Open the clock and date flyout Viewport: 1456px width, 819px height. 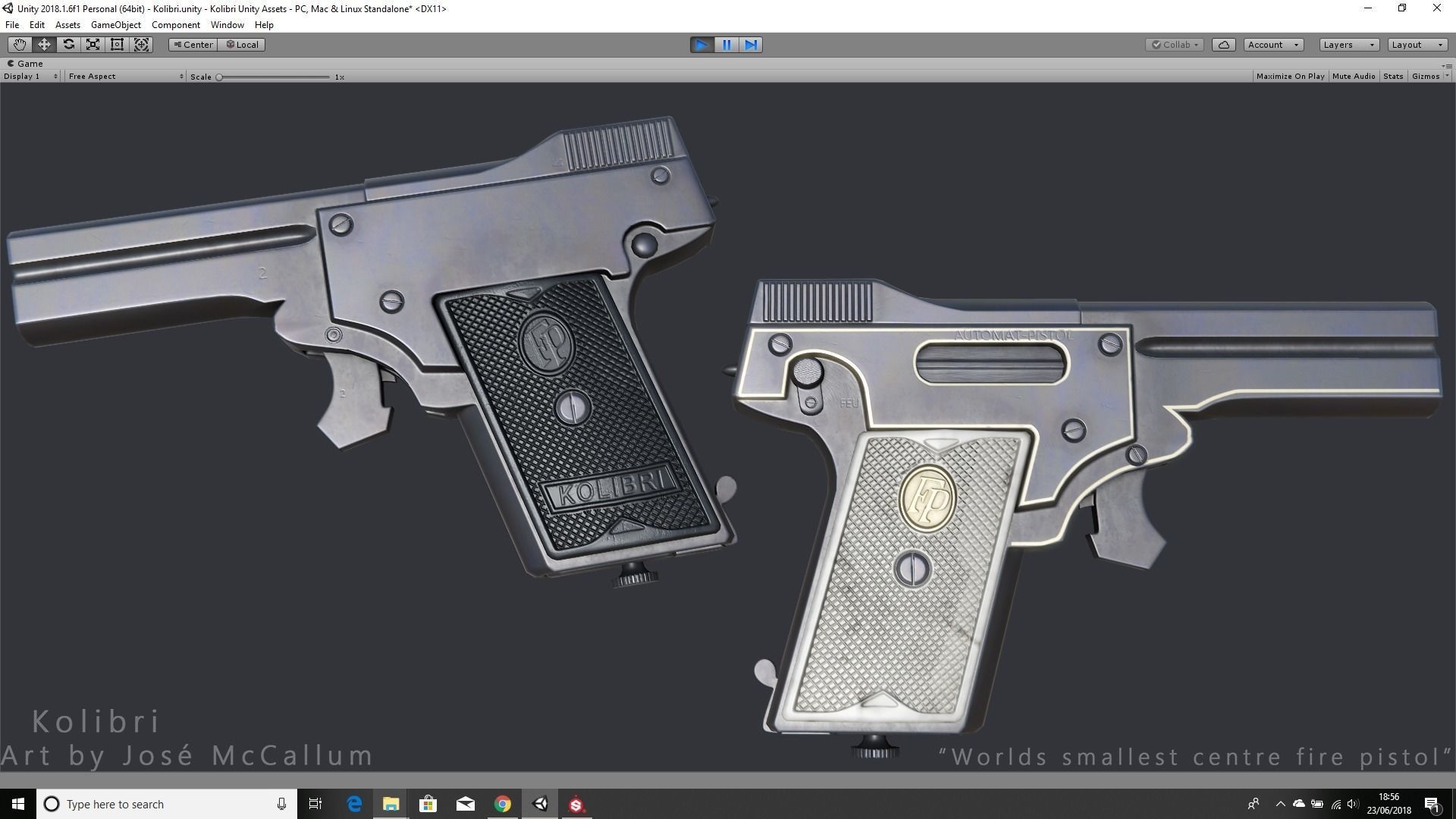coord(1389,804)
